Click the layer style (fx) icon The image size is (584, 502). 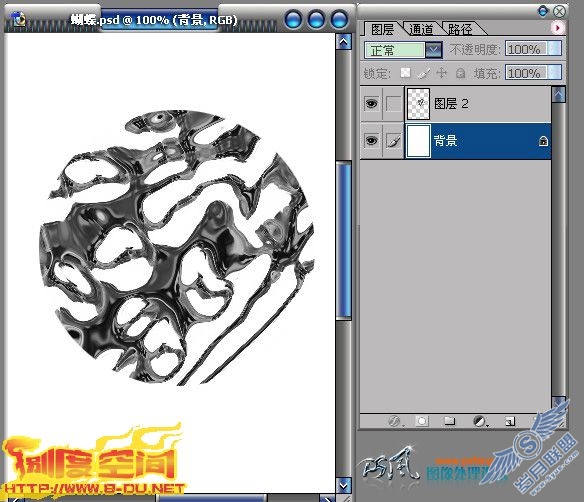click(x=394, y=421)
